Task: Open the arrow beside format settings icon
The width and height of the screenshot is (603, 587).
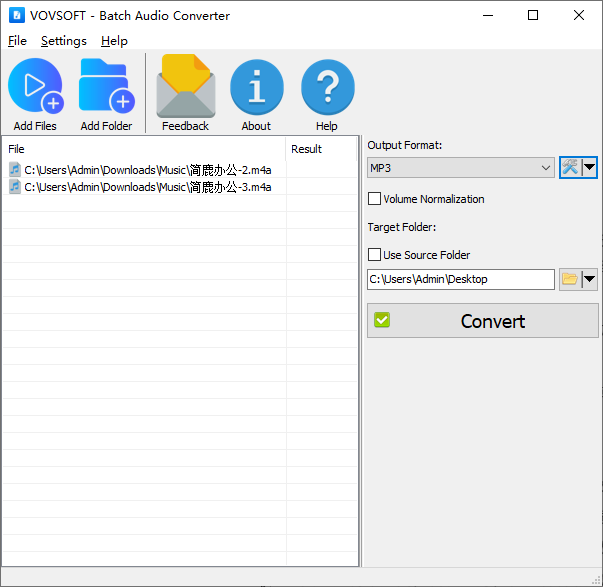Action: [x=590, y=168]
